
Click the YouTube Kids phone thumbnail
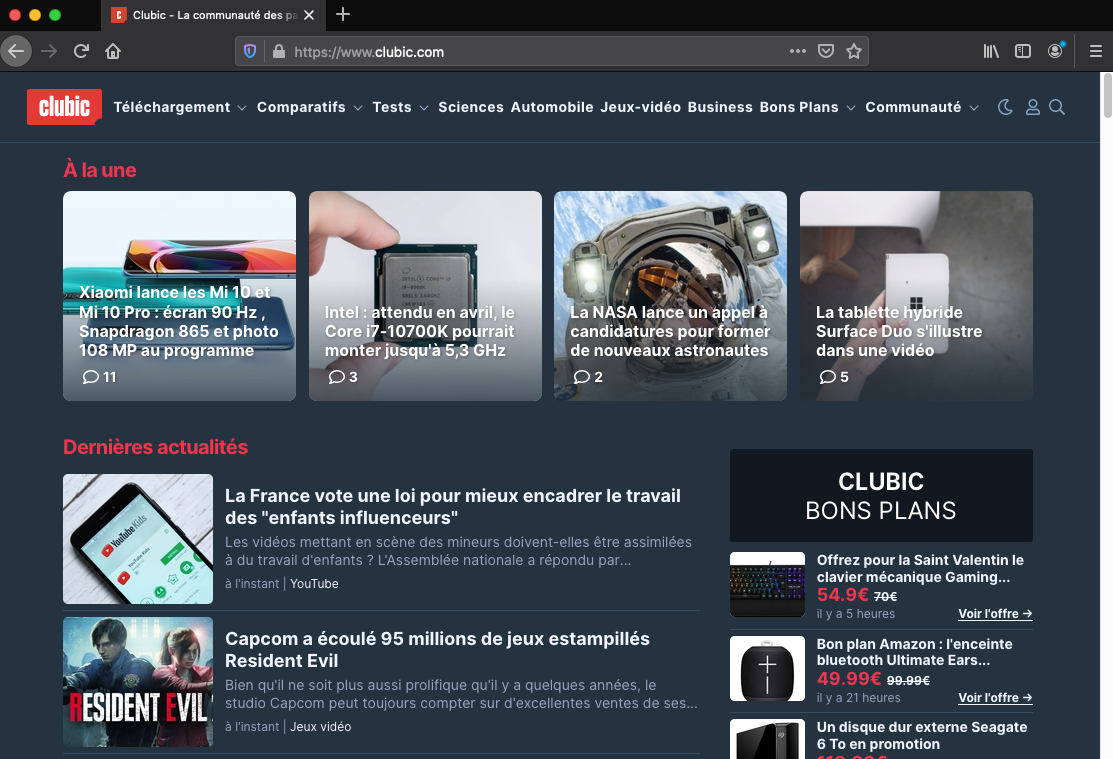(x=138, y=539)
